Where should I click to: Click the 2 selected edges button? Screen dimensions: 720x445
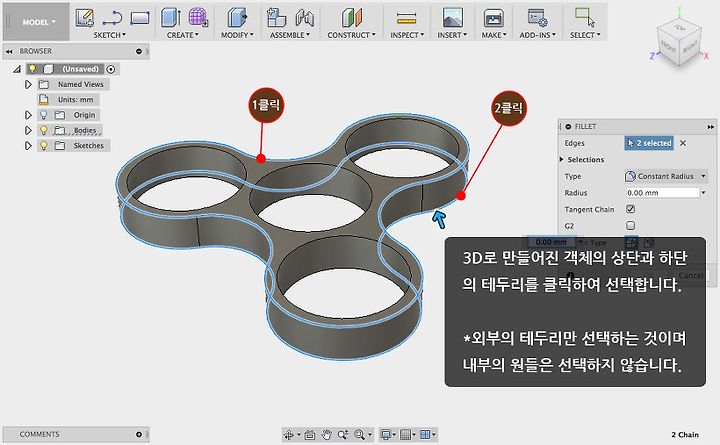click(x=649, y=143)
